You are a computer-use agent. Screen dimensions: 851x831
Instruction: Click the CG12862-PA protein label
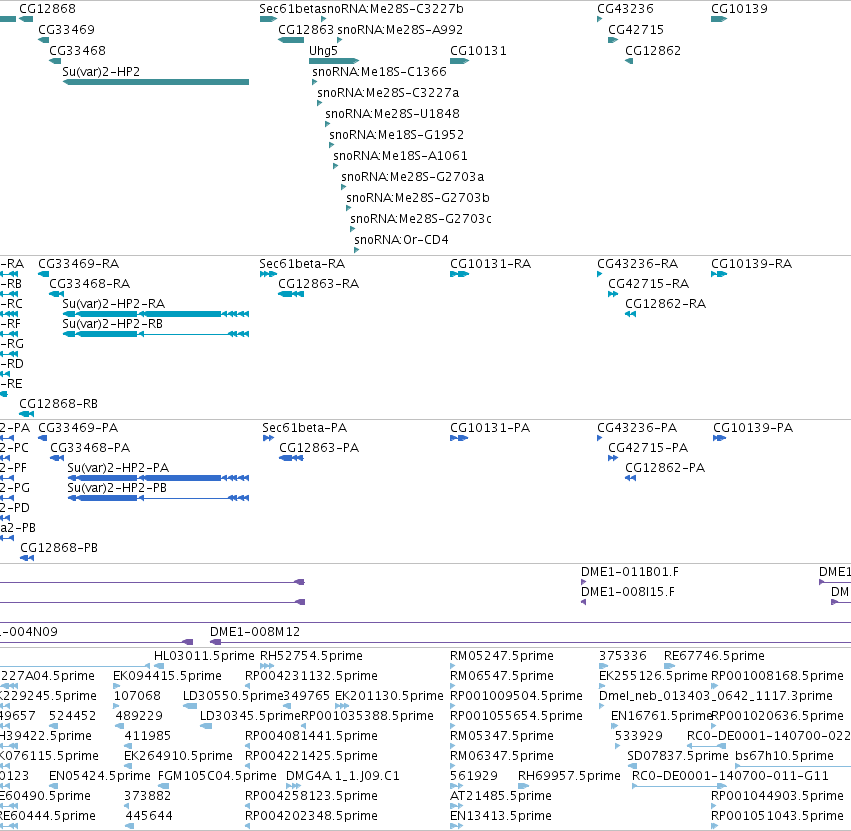(x=665, y=468)
